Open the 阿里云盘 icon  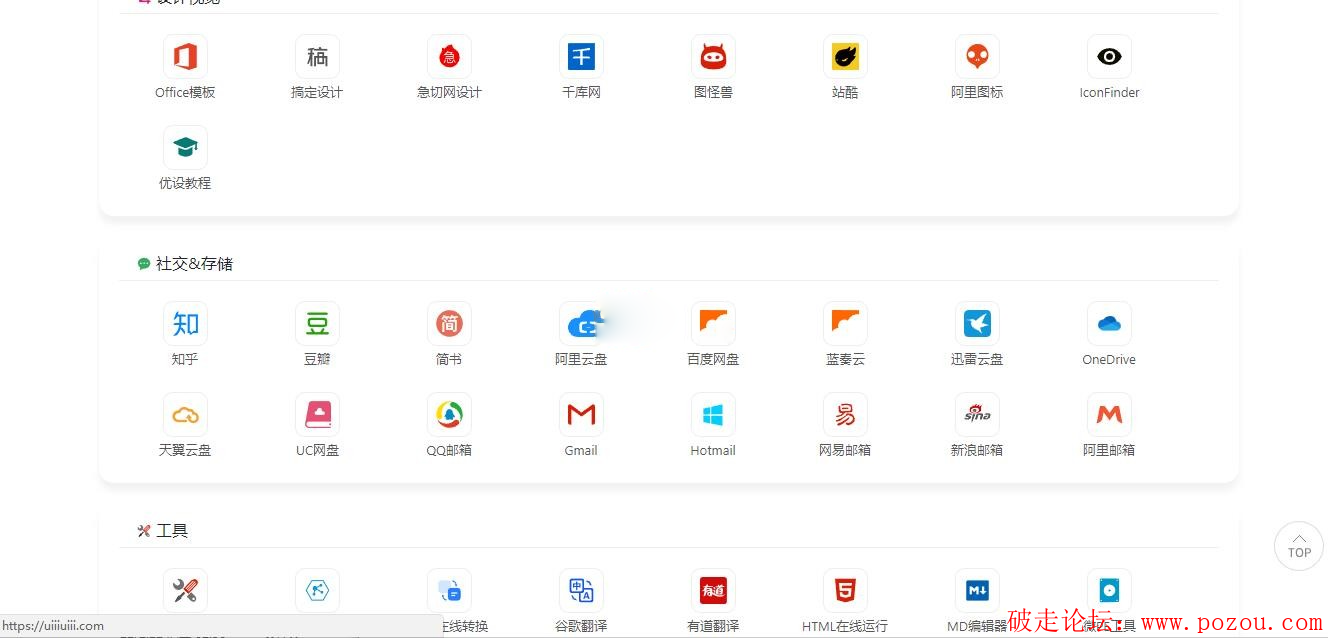coord(581,324)
